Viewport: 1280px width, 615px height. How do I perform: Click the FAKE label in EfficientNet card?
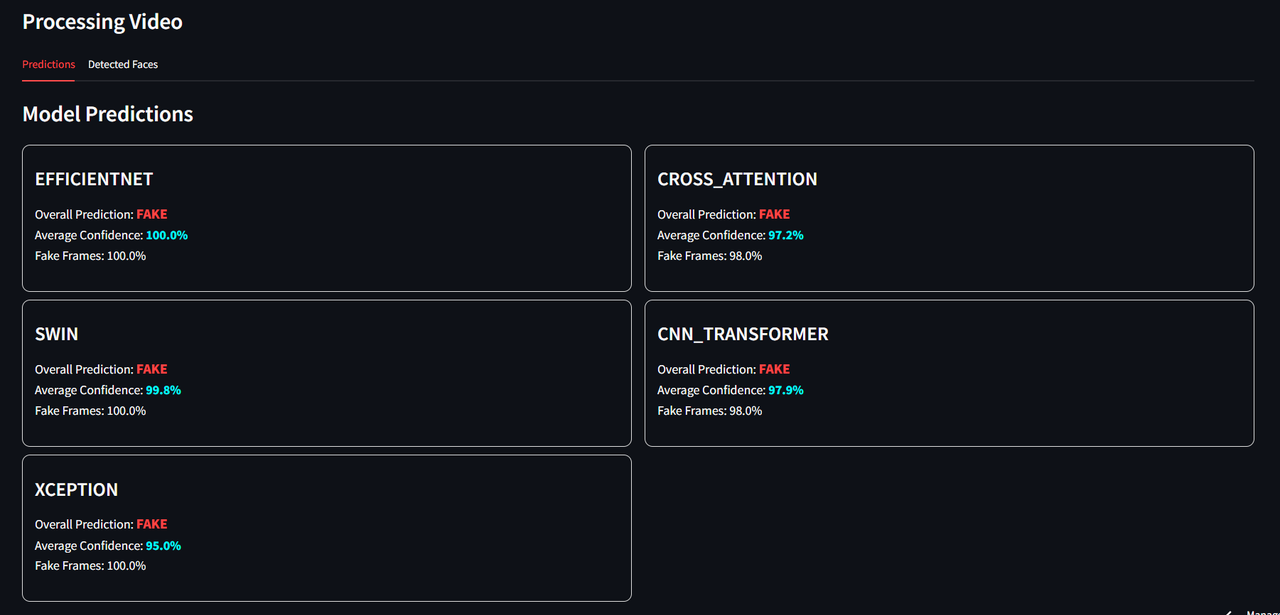(x=152, y=214)
